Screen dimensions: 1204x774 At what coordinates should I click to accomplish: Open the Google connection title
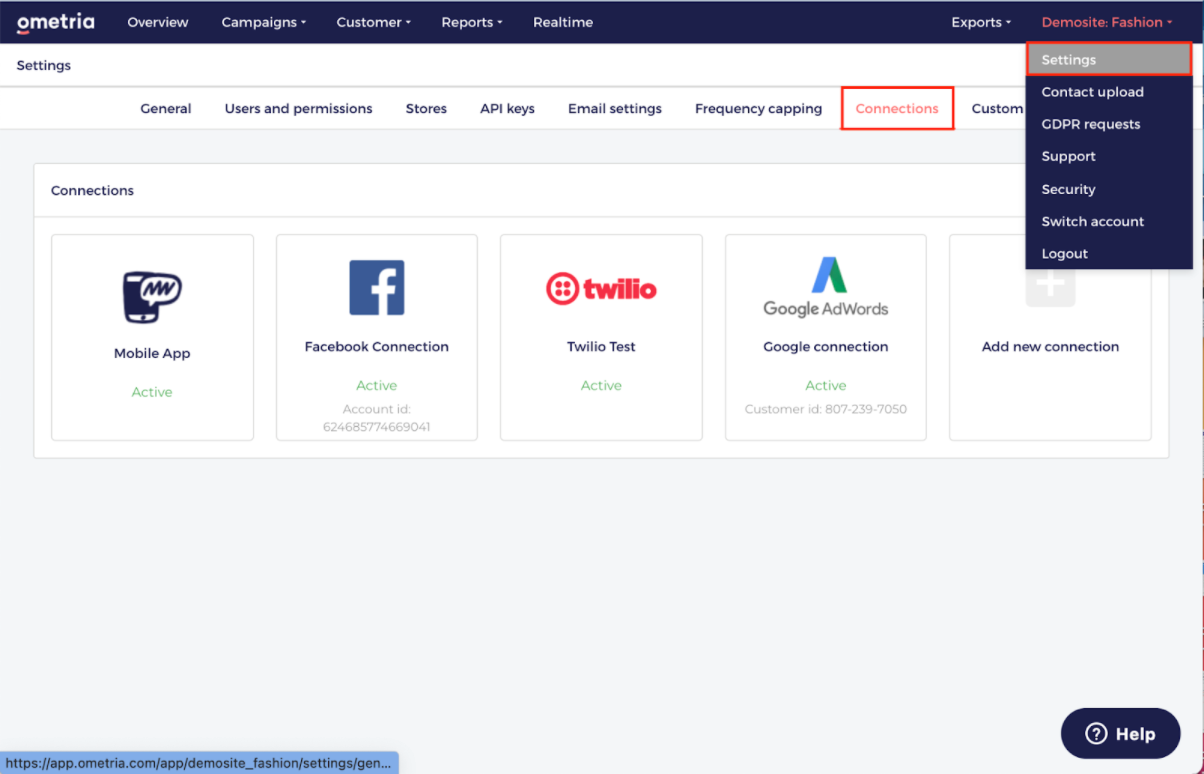click(826, 346)
